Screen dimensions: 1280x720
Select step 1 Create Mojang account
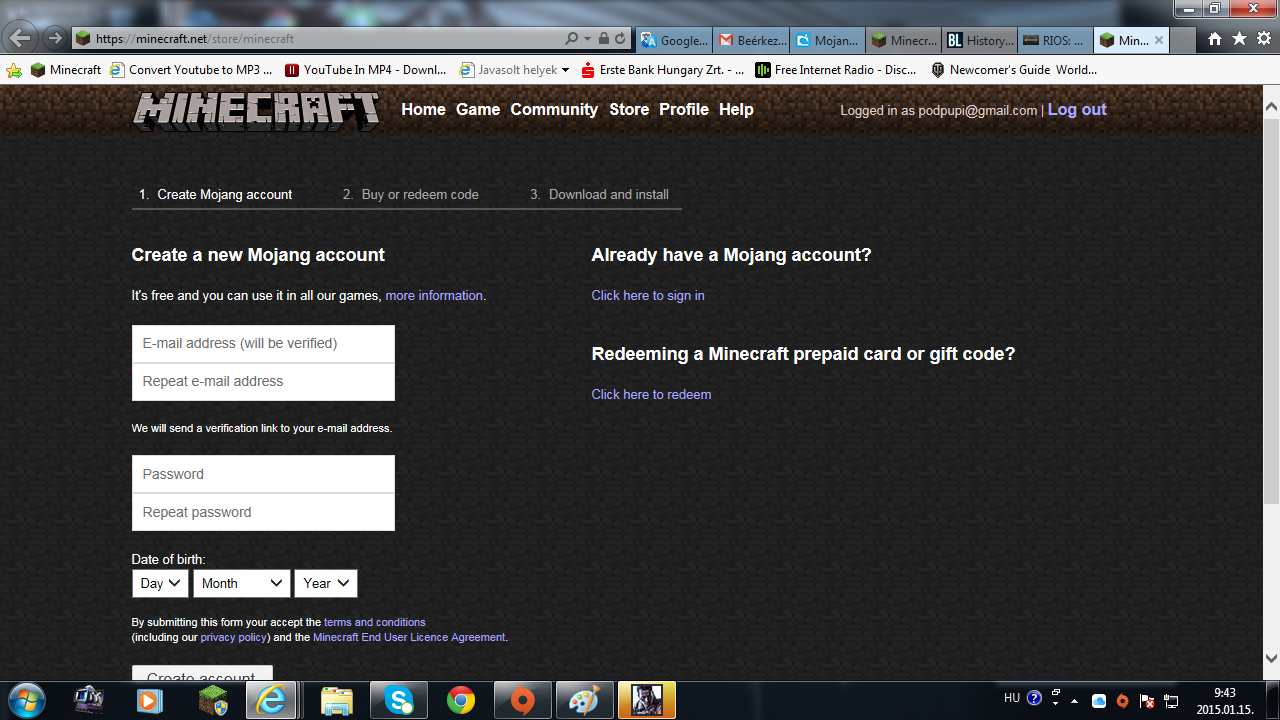tap(216, 194)
